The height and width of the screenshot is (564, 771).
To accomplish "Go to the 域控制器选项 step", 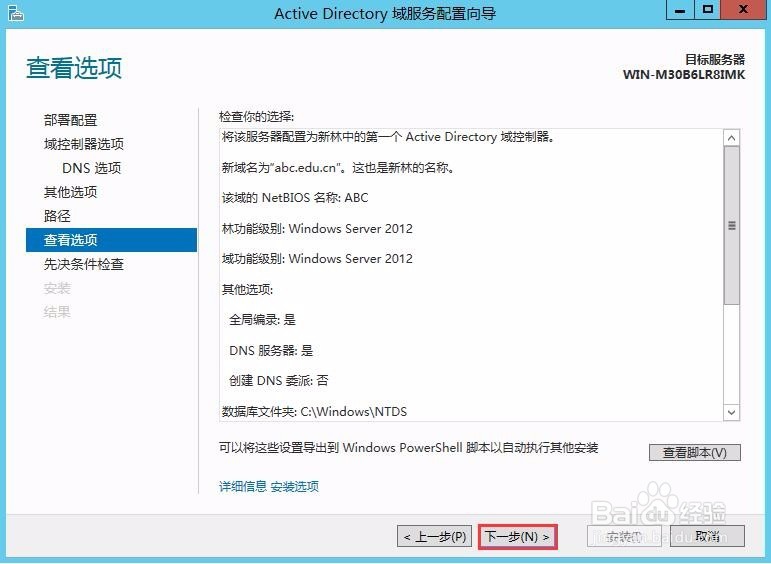I will coord(84,144).
